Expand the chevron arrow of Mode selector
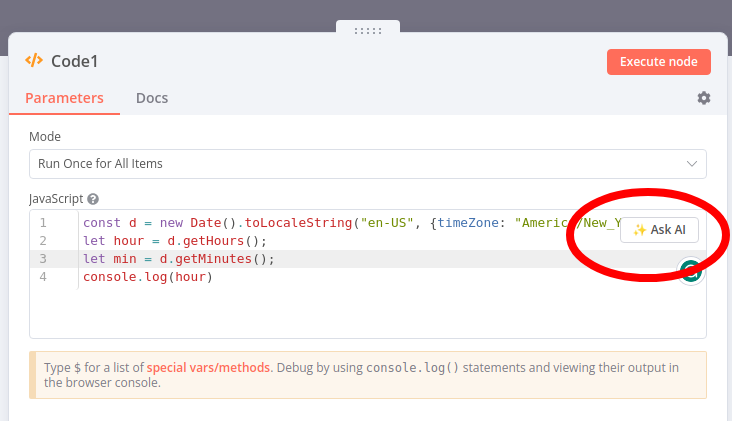This screenshot has height=421, width=732. point(691,163)
